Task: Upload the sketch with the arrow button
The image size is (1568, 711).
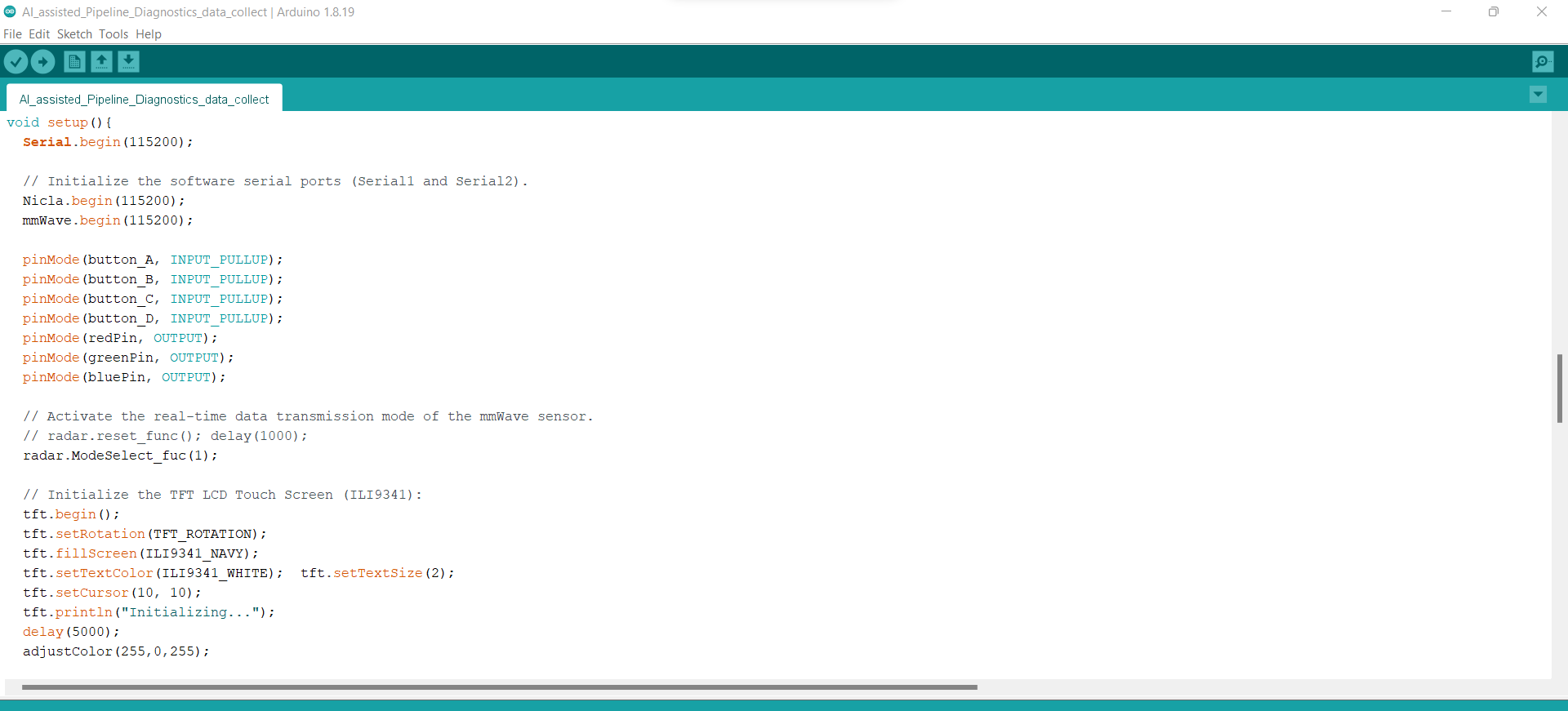Action: click(42, 61)
